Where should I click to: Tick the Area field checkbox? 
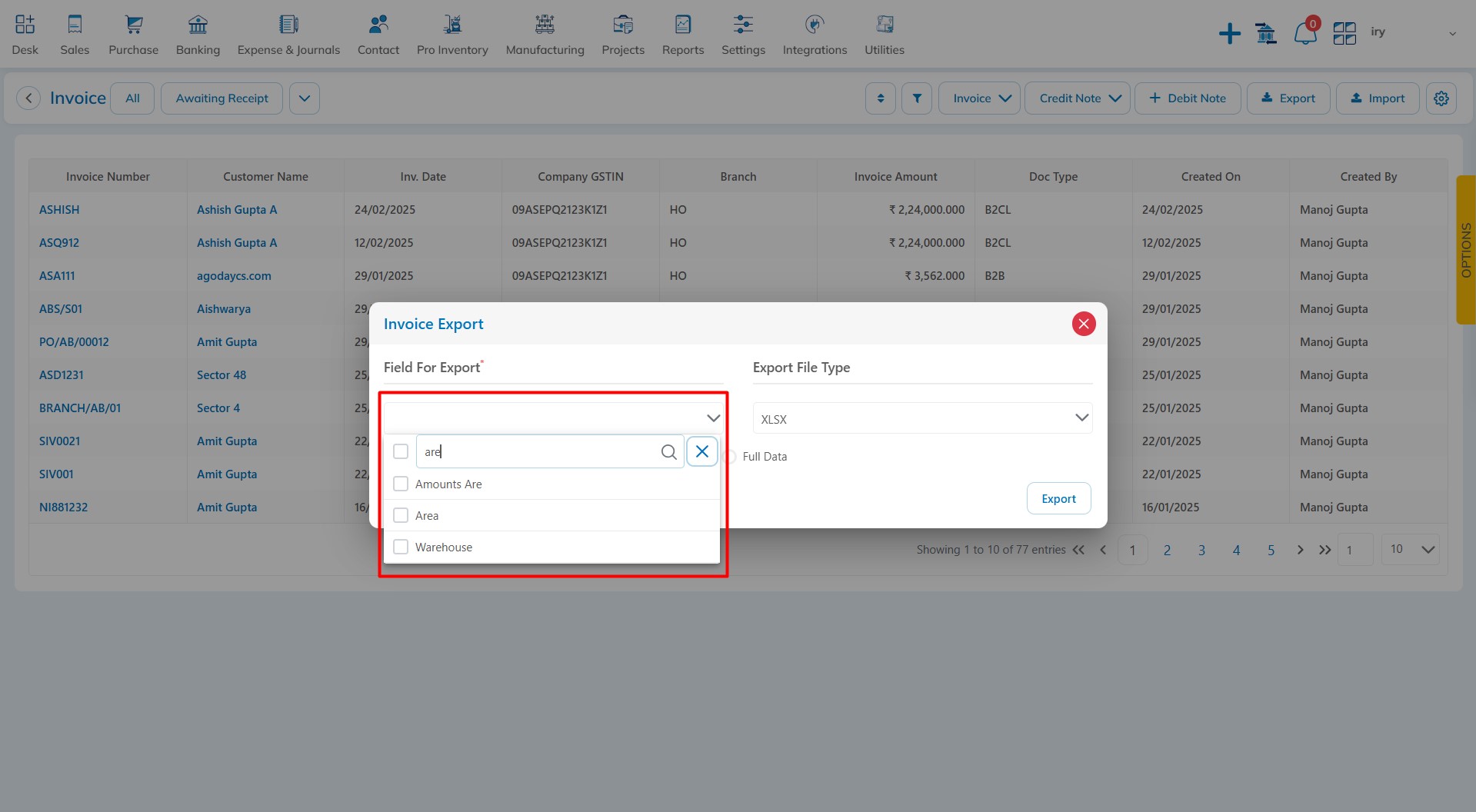(401, 515)
